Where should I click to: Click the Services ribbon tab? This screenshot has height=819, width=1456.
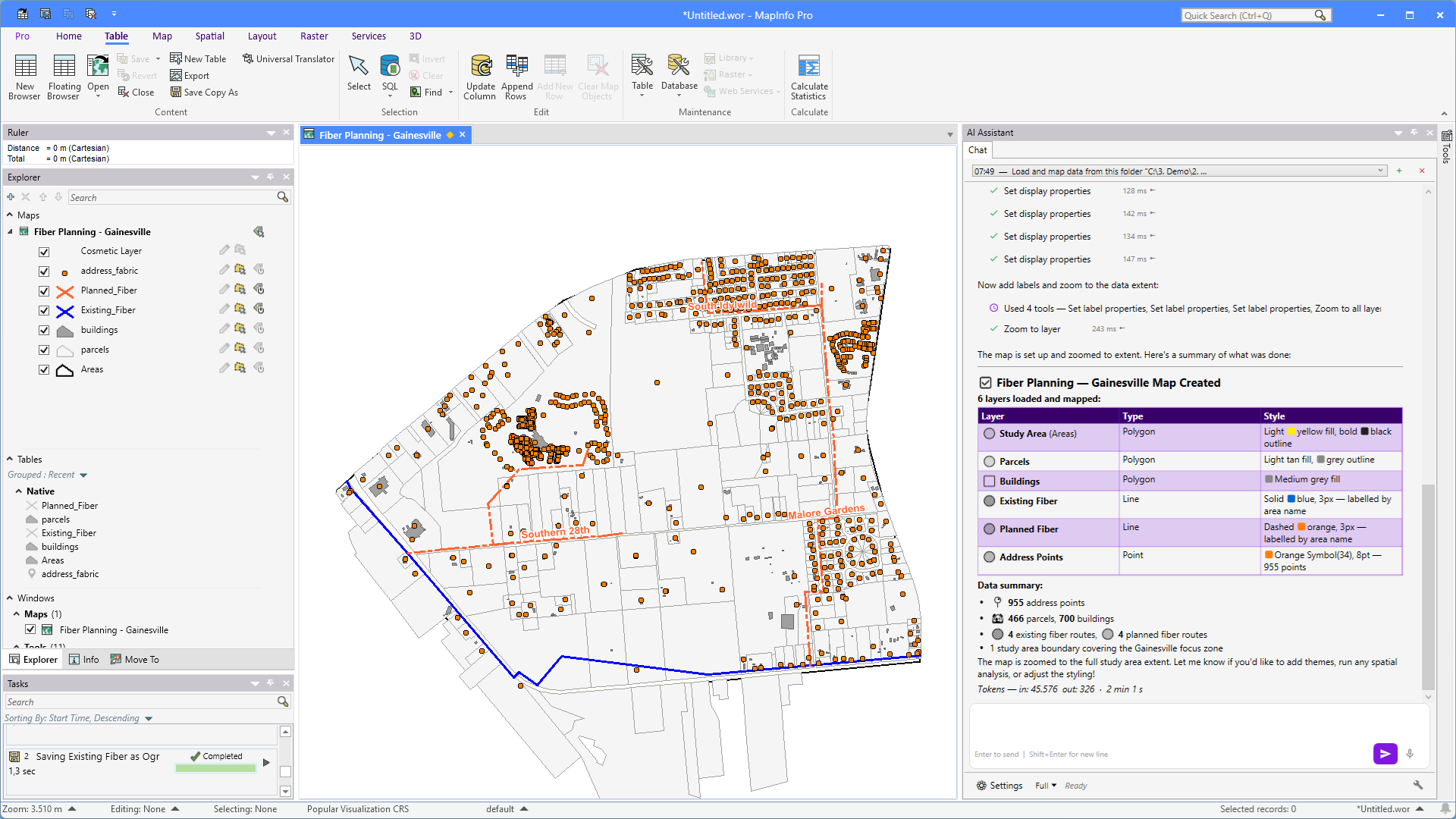pyautogui.click(x=369, y=36)
